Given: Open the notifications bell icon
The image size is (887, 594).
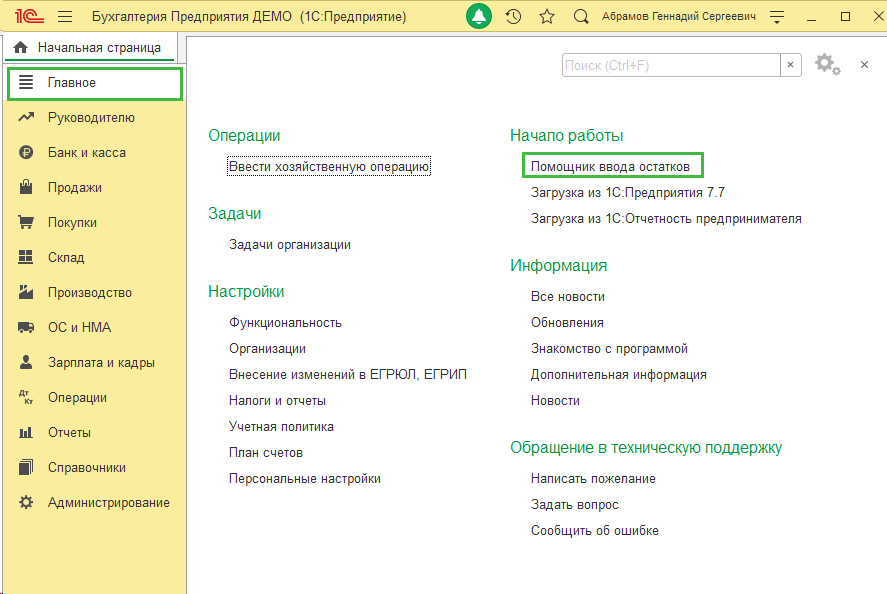Looking at the screenshot, I should (479, 16).
